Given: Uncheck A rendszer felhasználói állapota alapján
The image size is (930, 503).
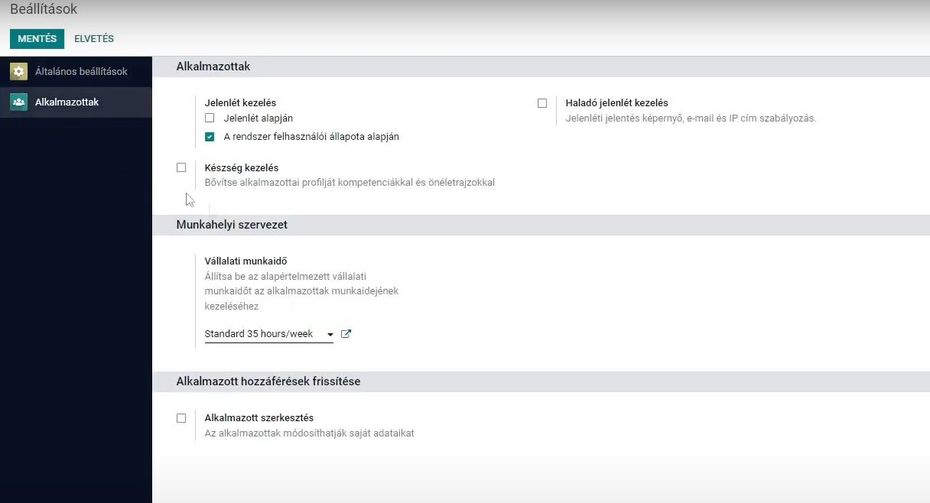Looking at the screenshot, I should [x=209, y=136].
